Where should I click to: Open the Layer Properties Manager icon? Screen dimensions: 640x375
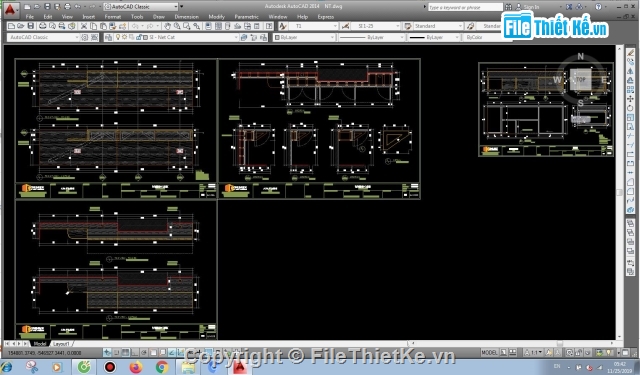(108, 37)
